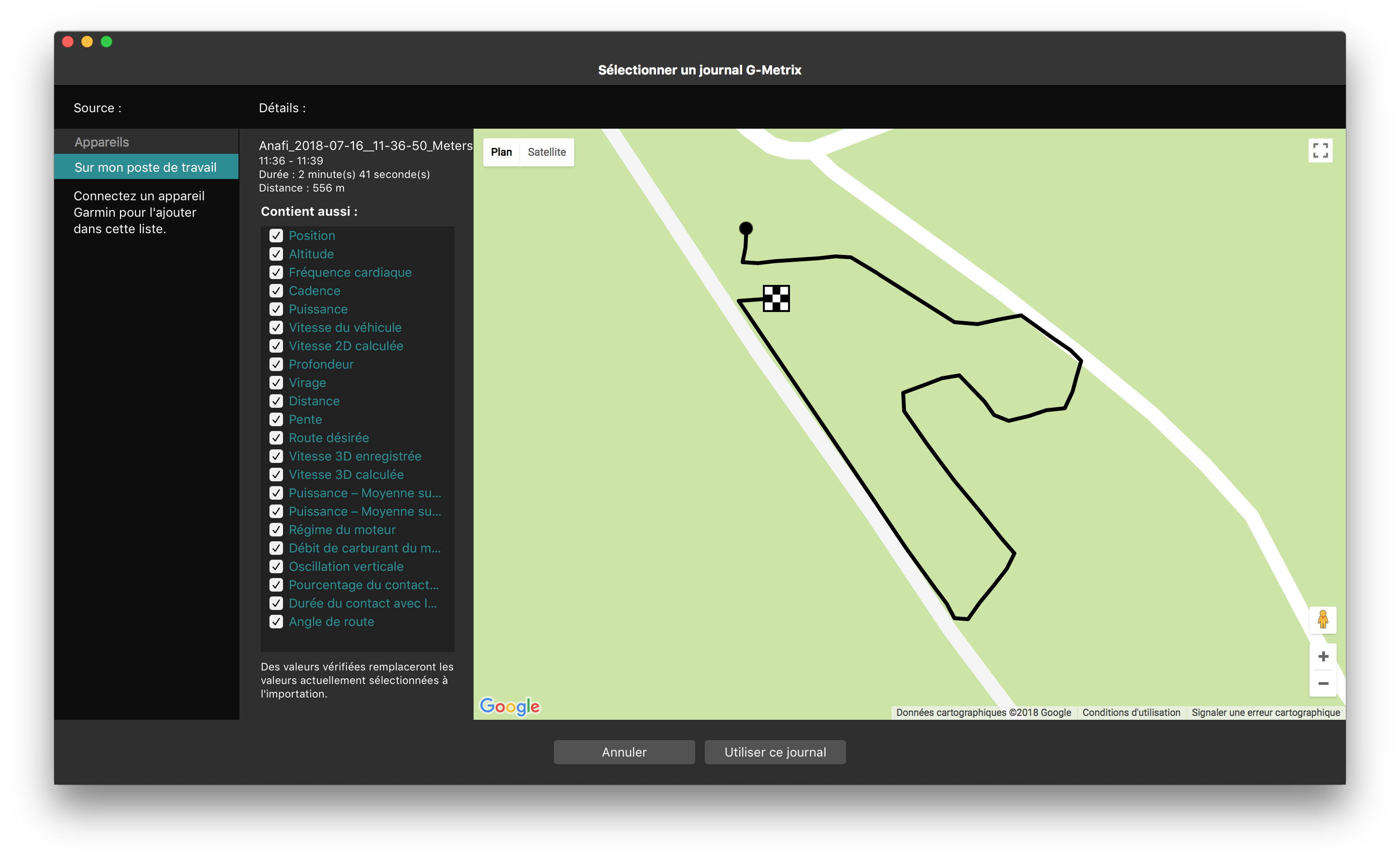
Task: Click Utiliser ce journal button
Action: (x=774, y=752)
